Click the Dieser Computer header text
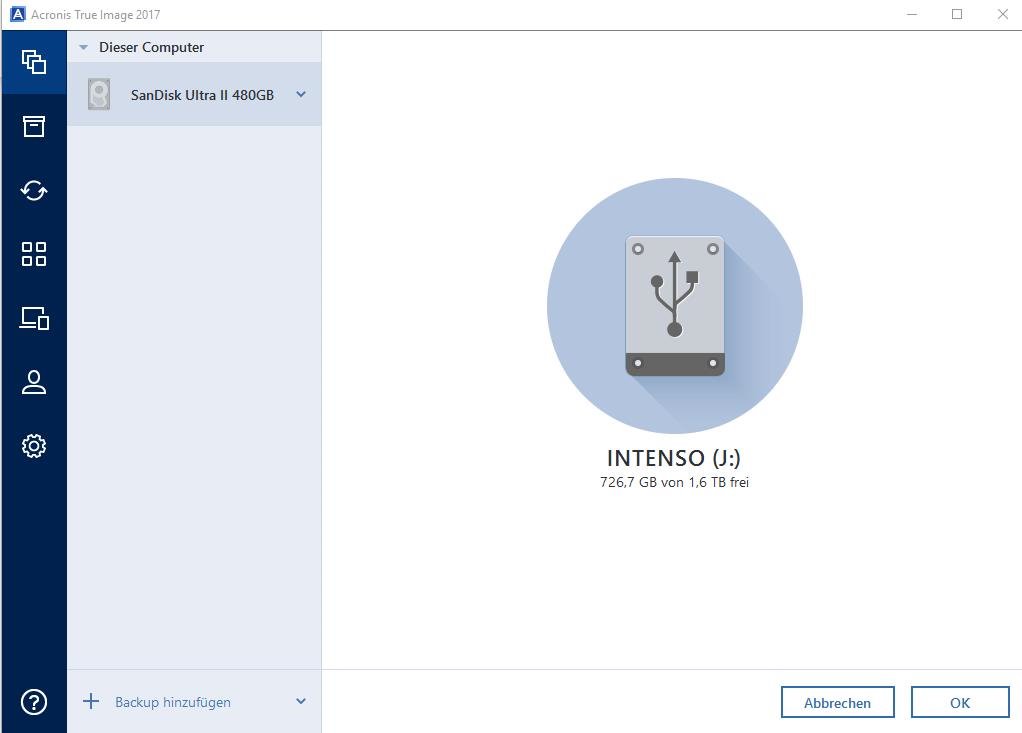The height and width of the screenshot is (733, 1022). [x=151, y=47]
